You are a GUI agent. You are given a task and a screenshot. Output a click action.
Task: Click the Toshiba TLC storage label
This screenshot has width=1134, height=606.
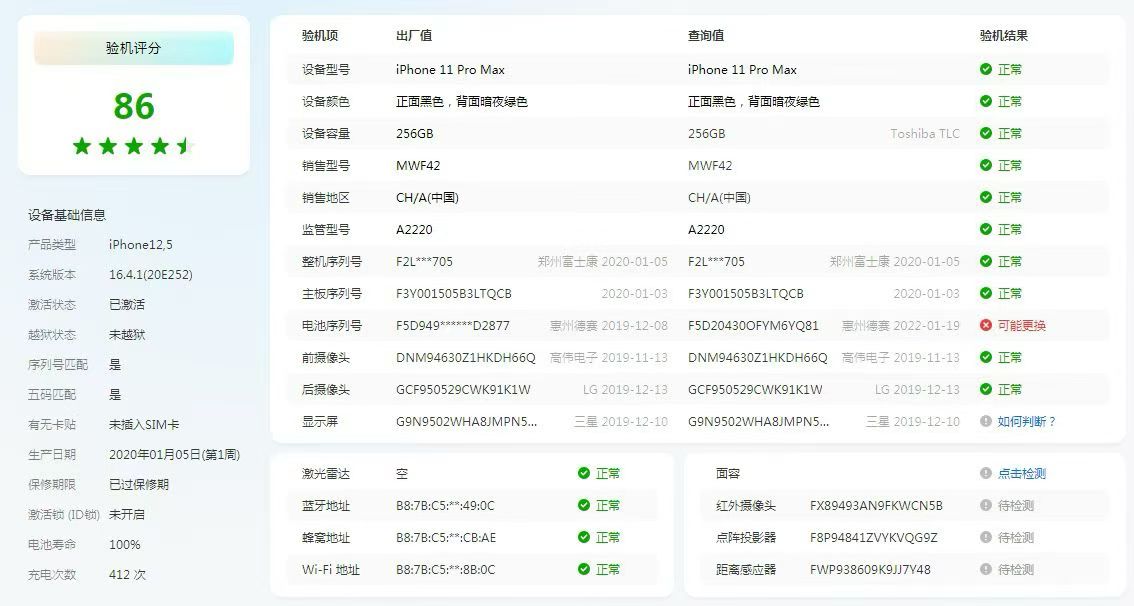coord(924,134)
